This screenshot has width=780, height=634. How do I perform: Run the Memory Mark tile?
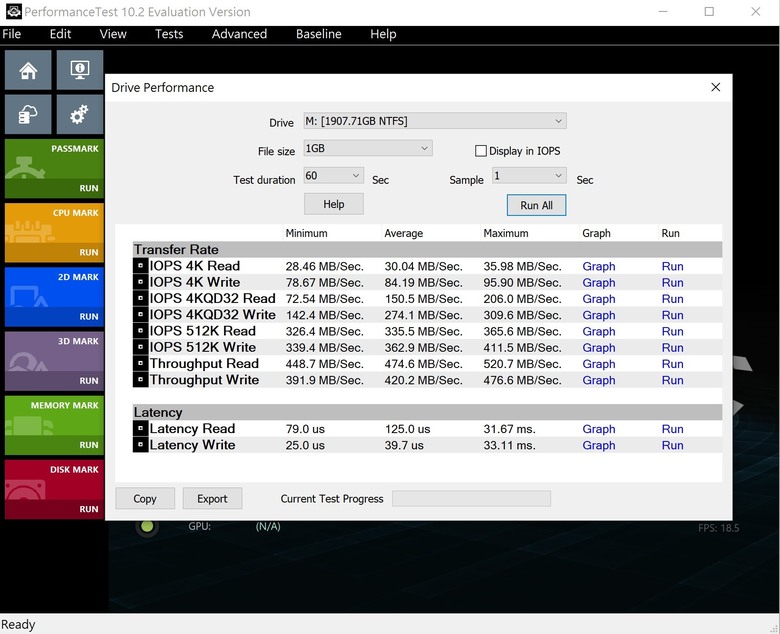54,425
